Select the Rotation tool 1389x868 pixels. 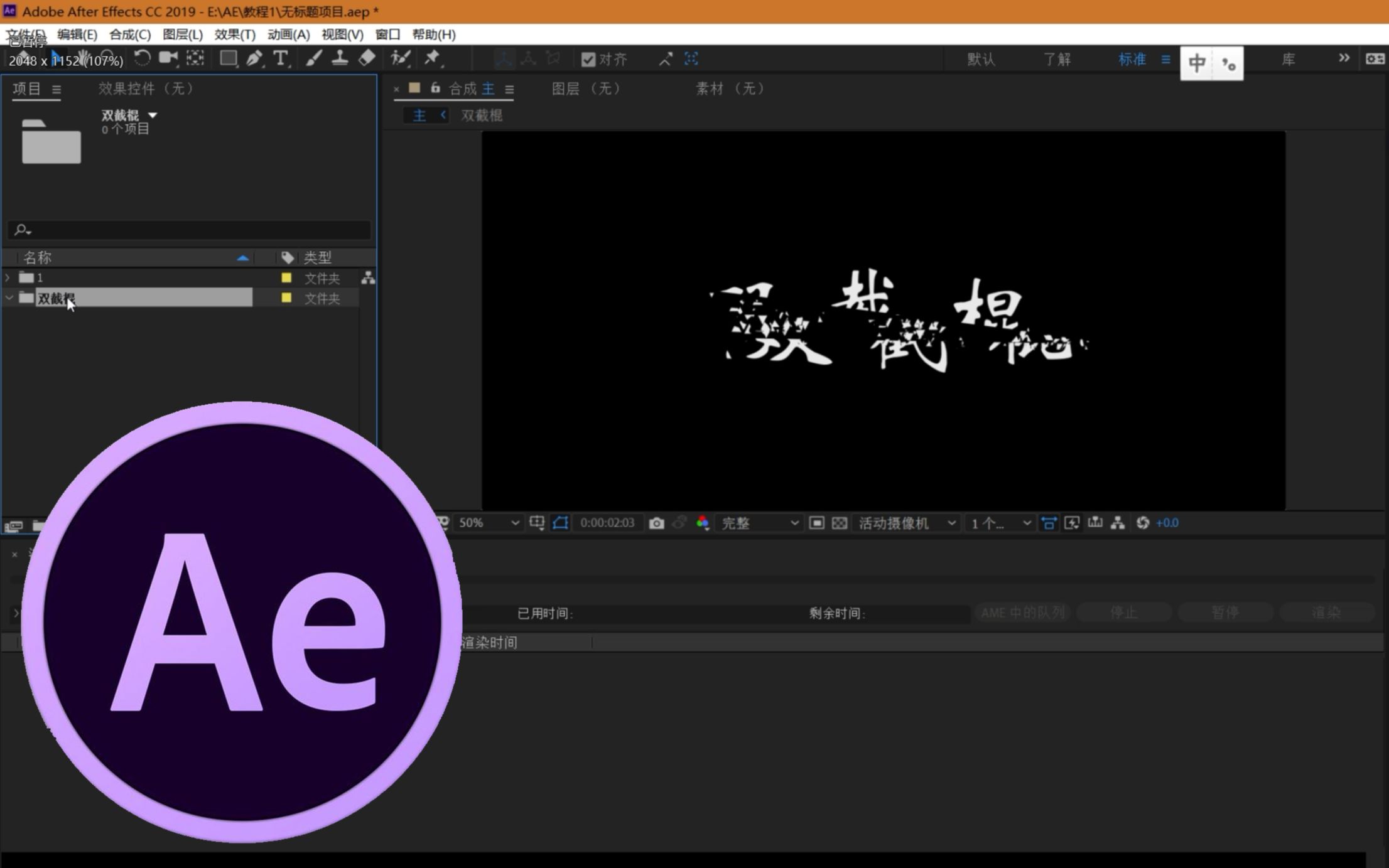click(x=143, y=59)
